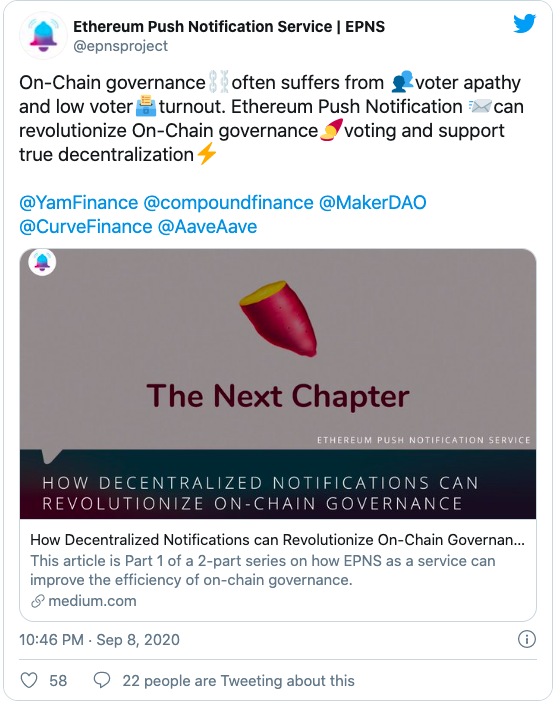This screenshot has height=705, width=558.
Task: Open the @compoundfinance mention
Action: (228, 203)
